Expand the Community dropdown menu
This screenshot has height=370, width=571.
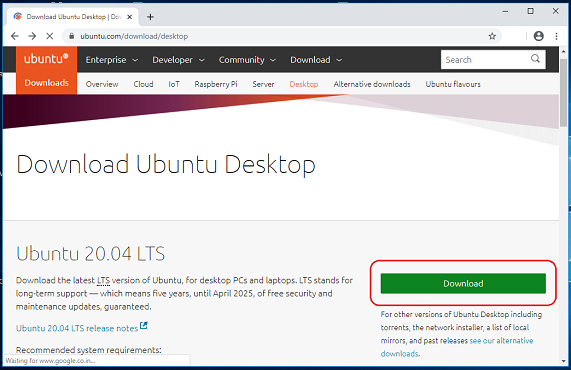tap(247, 60)
